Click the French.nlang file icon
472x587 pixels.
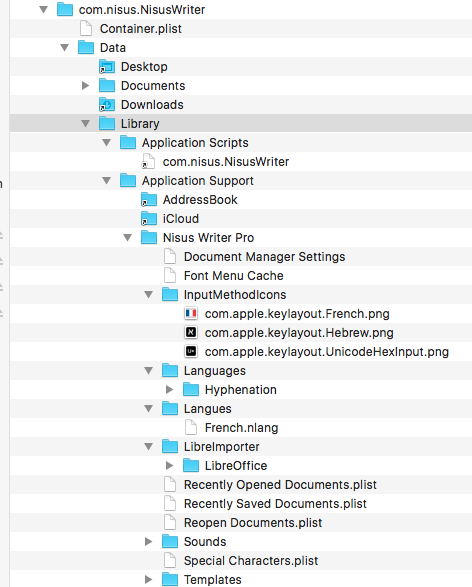pos(191,427)
